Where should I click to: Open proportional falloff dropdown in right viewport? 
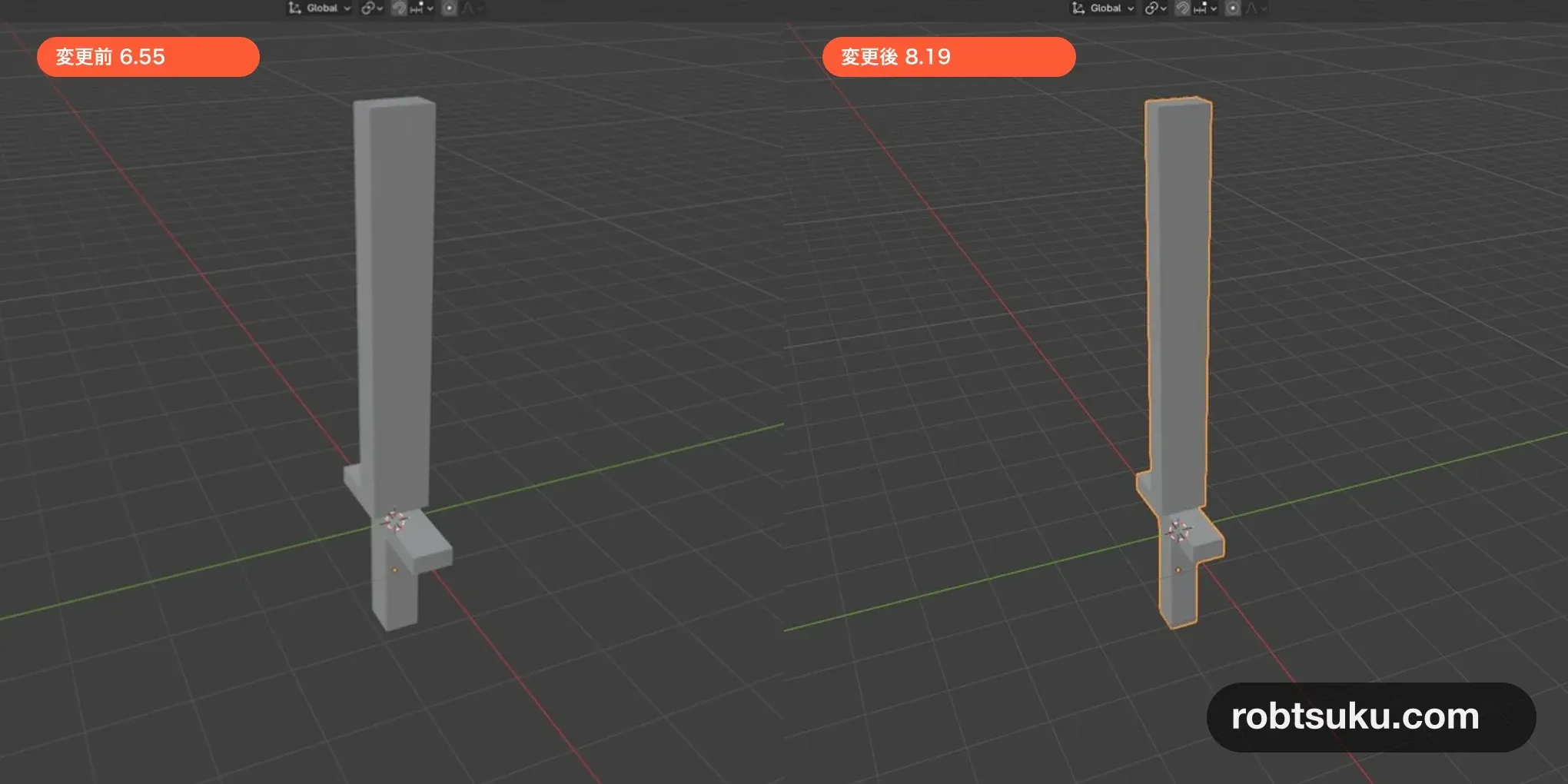1255,8
